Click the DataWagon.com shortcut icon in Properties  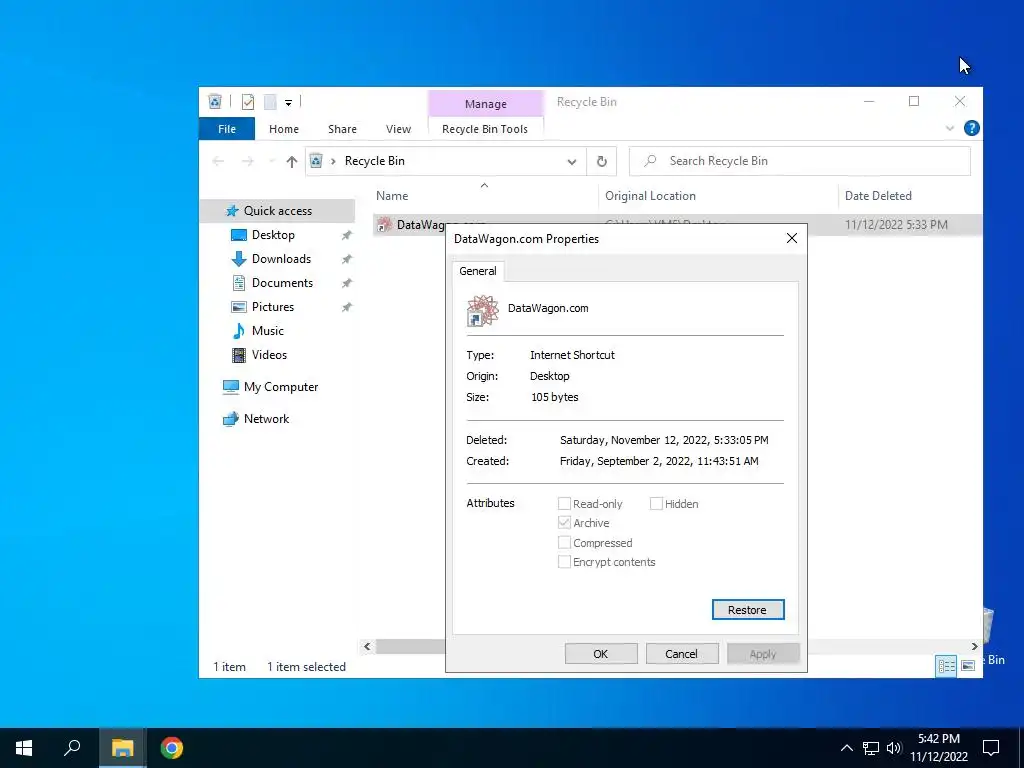pyautogui.click(x=483, y=310)
